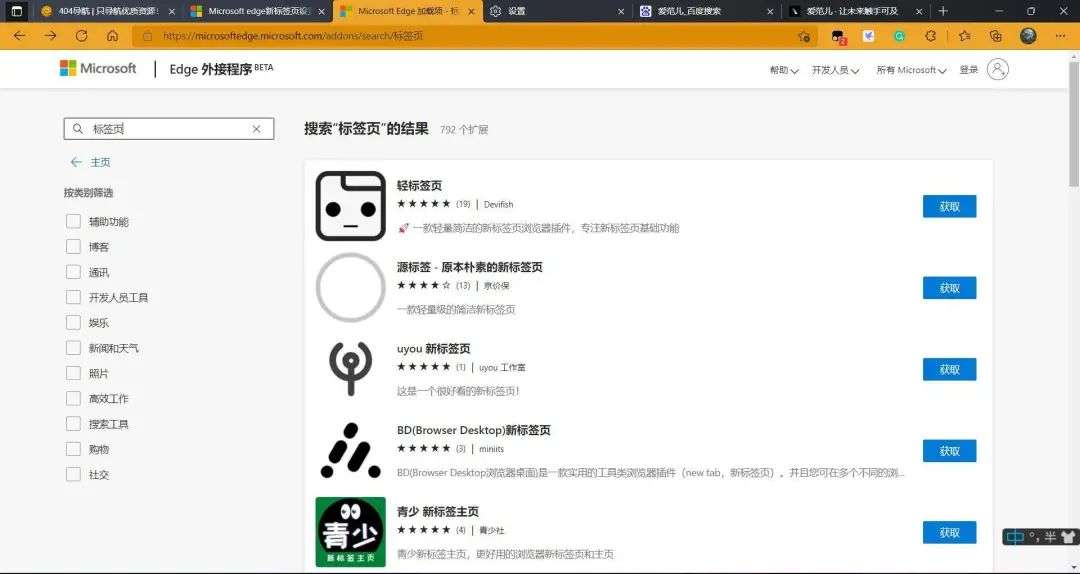The width and height of the screenshot is (1080, 574).
Task: Click the Microsoft logo
Action: [98, 68]
